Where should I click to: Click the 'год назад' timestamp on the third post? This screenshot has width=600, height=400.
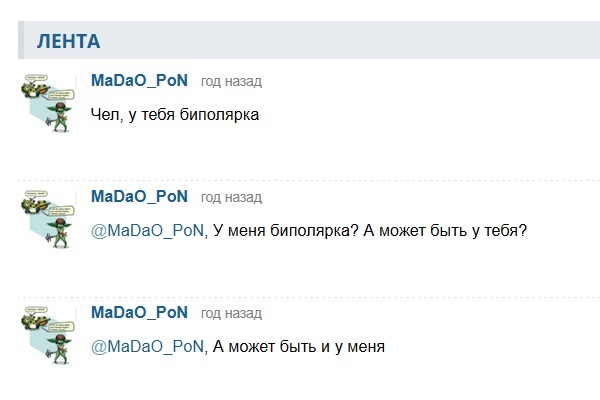click(232, 313)
